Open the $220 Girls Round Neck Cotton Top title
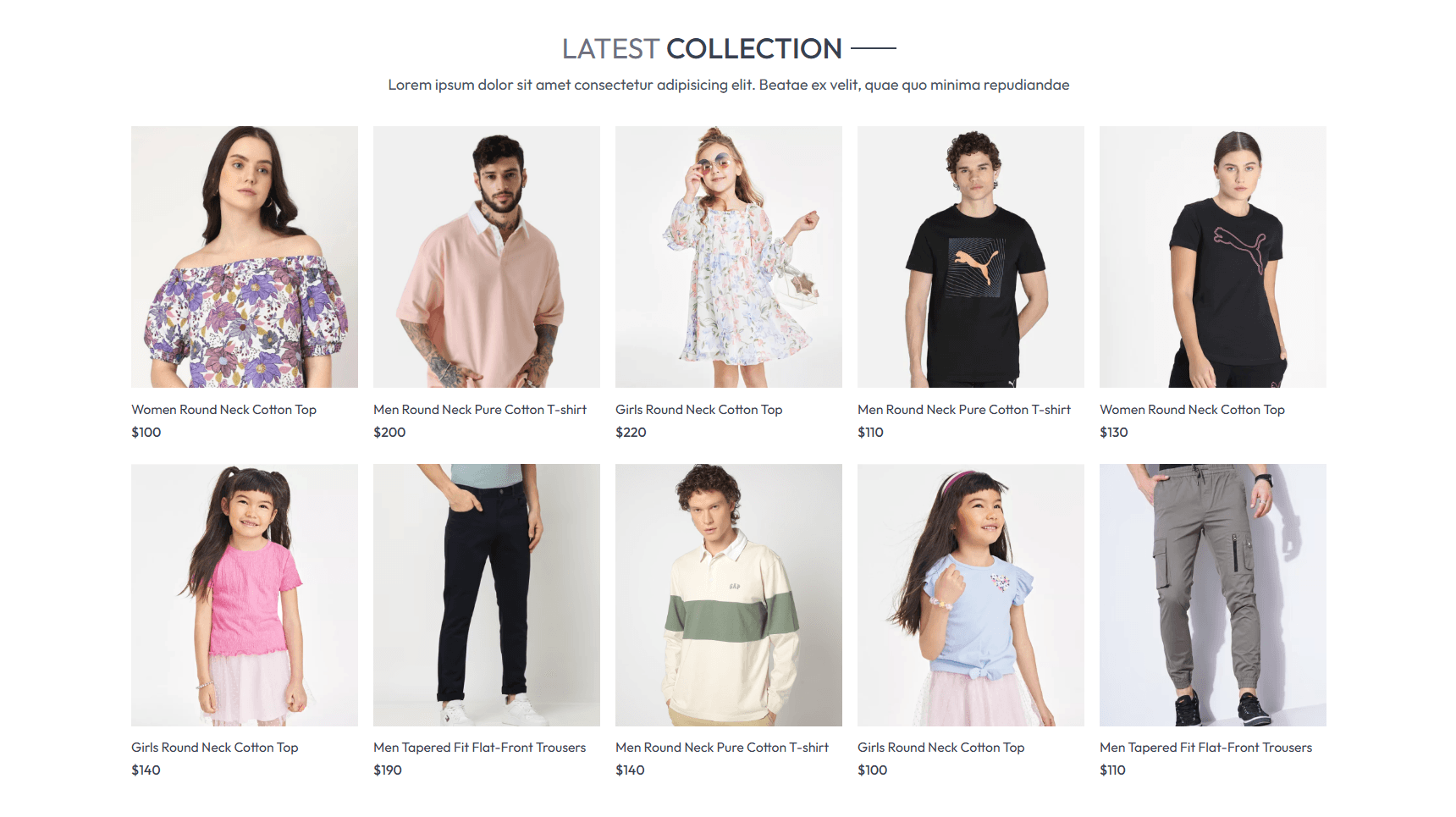The height and width of the screenshot is (817, 1456). (698, 410)
